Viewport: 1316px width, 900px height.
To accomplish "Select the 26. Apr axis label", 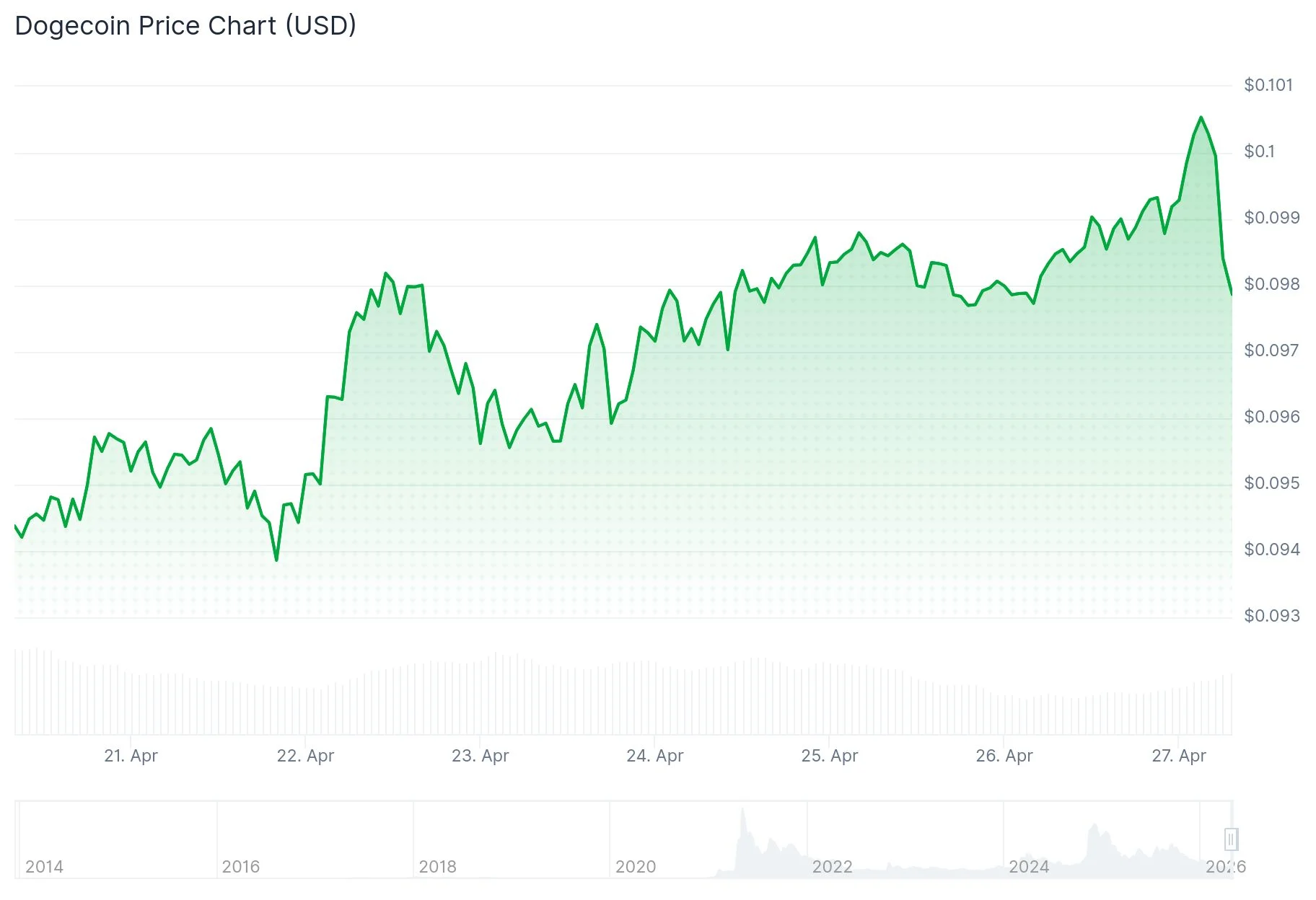I will coord(1004,756).
